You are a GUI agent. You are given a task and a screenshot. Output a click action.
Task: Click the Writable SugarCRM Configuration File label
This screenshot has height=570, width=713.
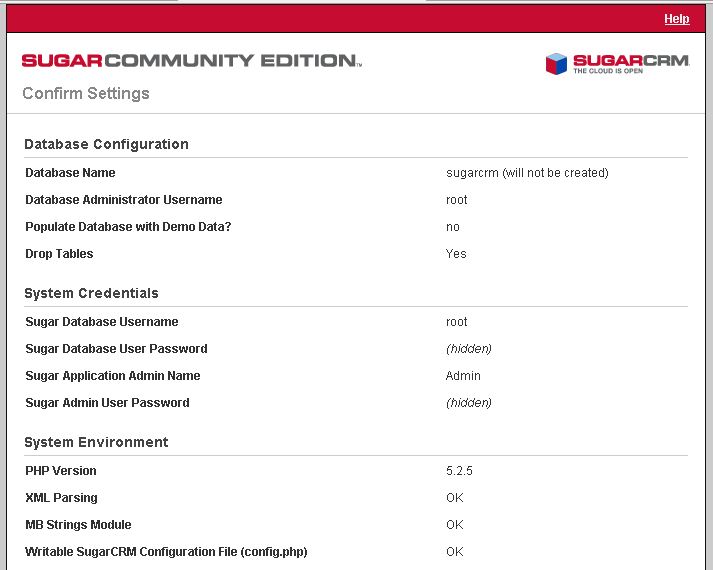[166, 552]
